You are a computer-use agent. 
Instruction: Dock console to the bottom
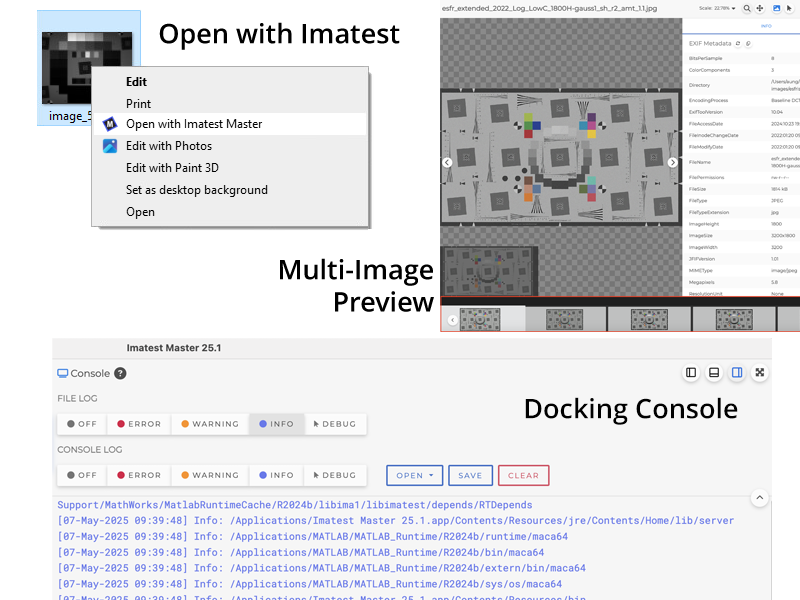point(714,372)
